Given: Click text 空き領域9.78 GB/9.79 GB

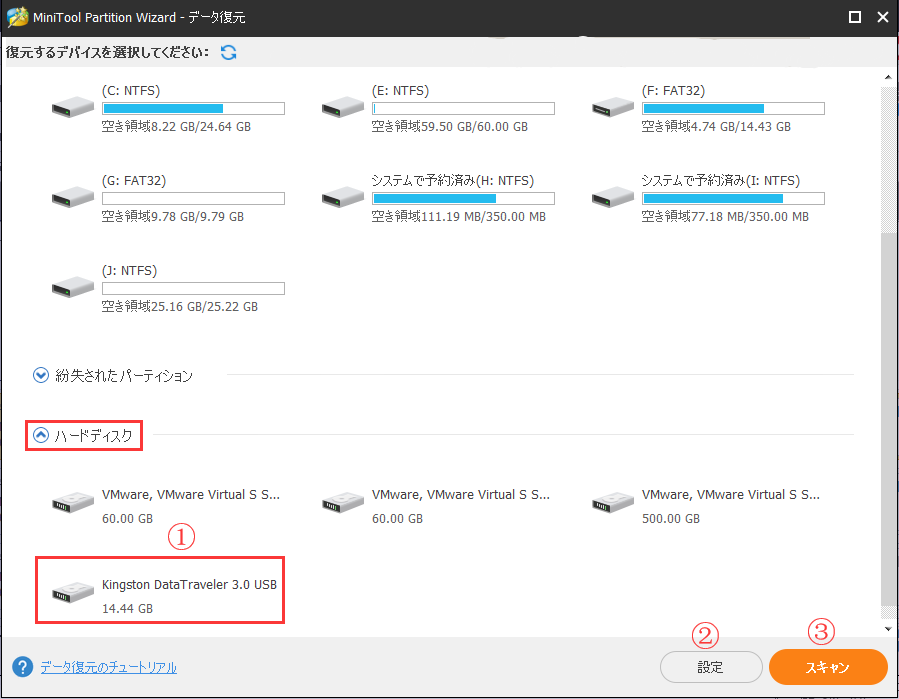Looking at the screenshot, I should (x=173, y=217).
